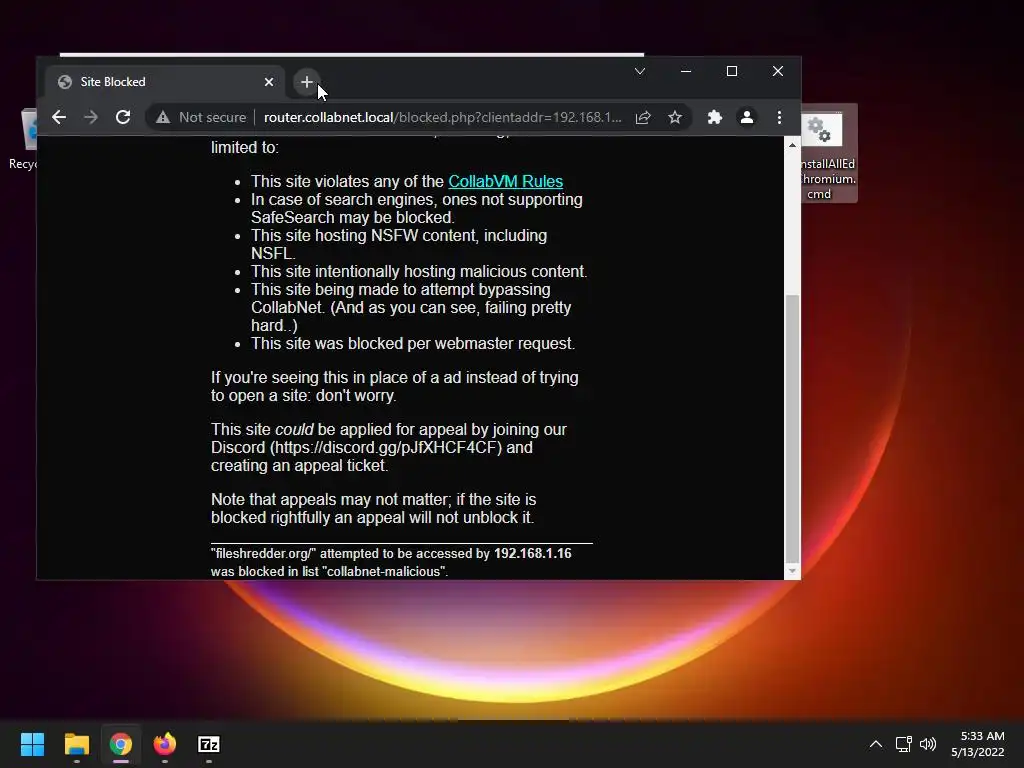Maximize the Chrome window
This screenshot has height=768, width=1024.
(732, 71)
